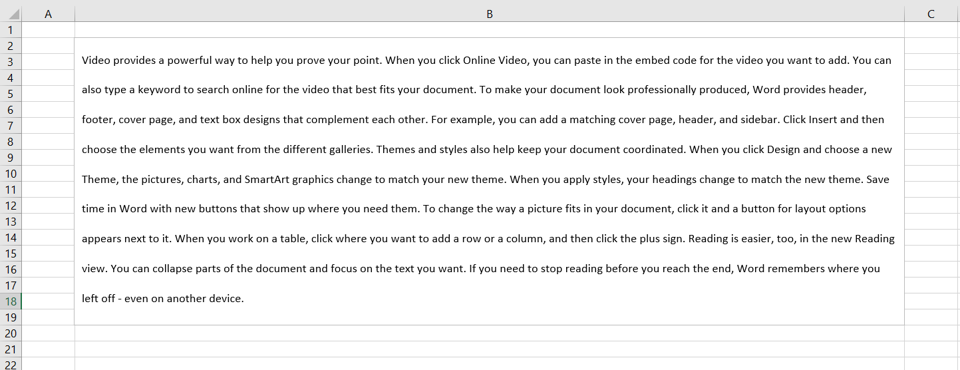
Task: Click text 'left off - even on another device.'
Action: click(163, 299)
